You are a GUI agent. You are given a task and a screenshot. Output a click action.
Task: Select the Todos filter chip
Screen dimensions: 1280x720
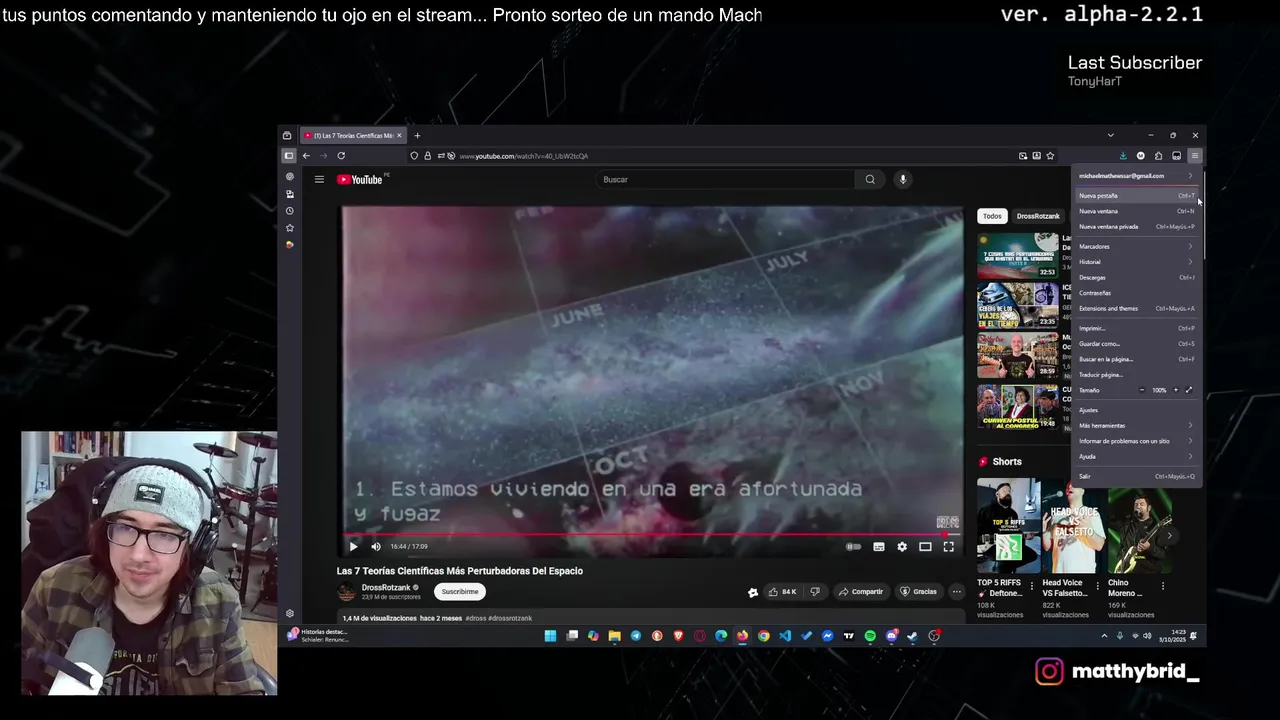click(992, 216)
